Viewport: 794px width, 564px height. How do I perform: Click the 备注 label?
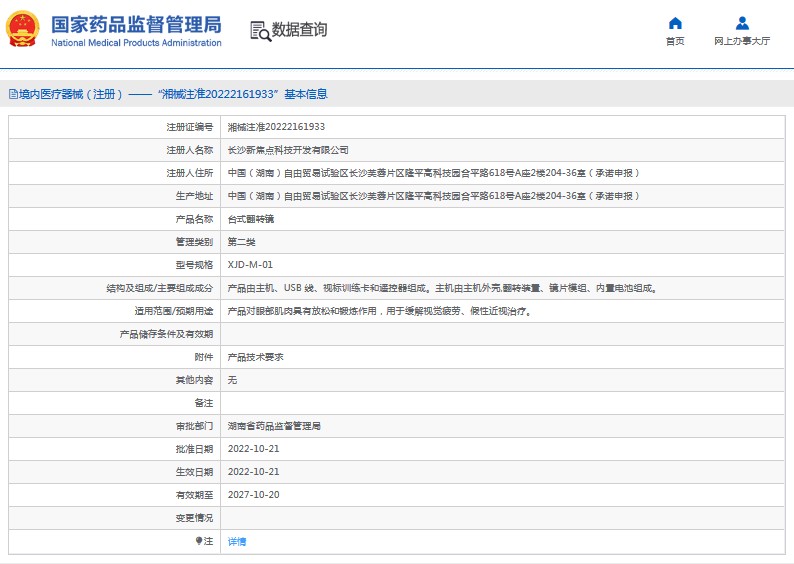204,403
